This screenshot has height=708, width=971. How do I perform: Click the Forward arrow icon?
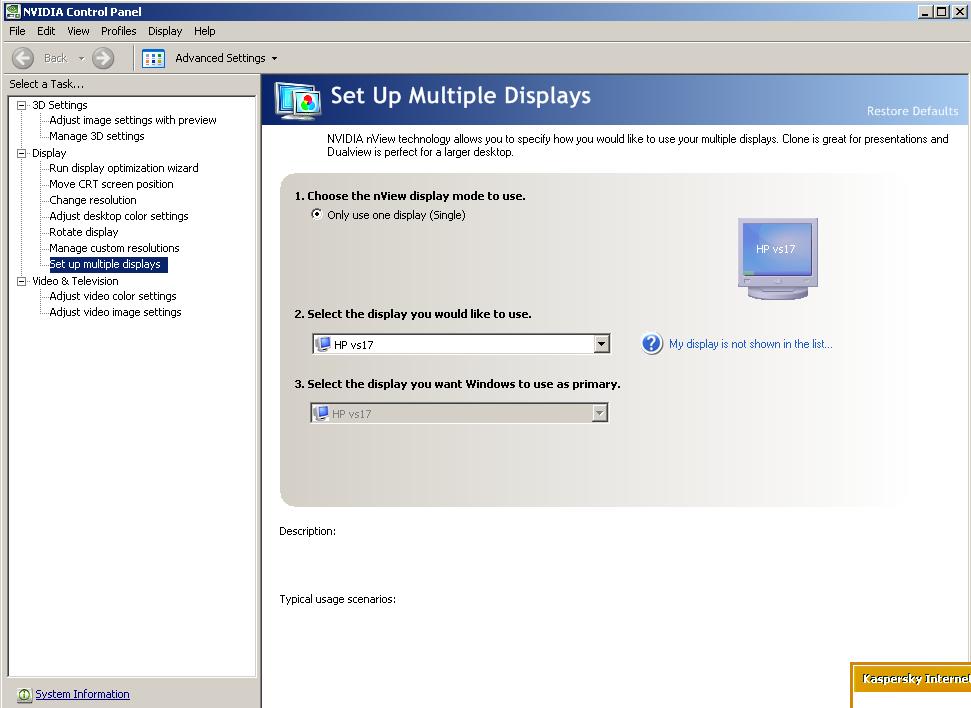pyautogui.click(x=103, y=58)
